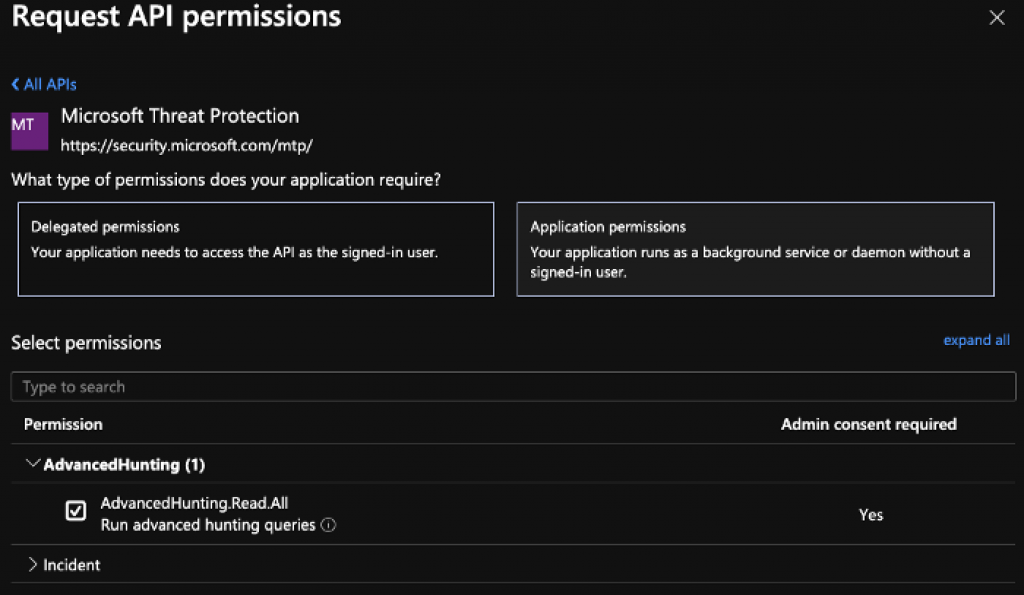The width and height of the screenshot is (1024, 595).
Task: Click the Request API permissions heading
Action: click(176, 16)
